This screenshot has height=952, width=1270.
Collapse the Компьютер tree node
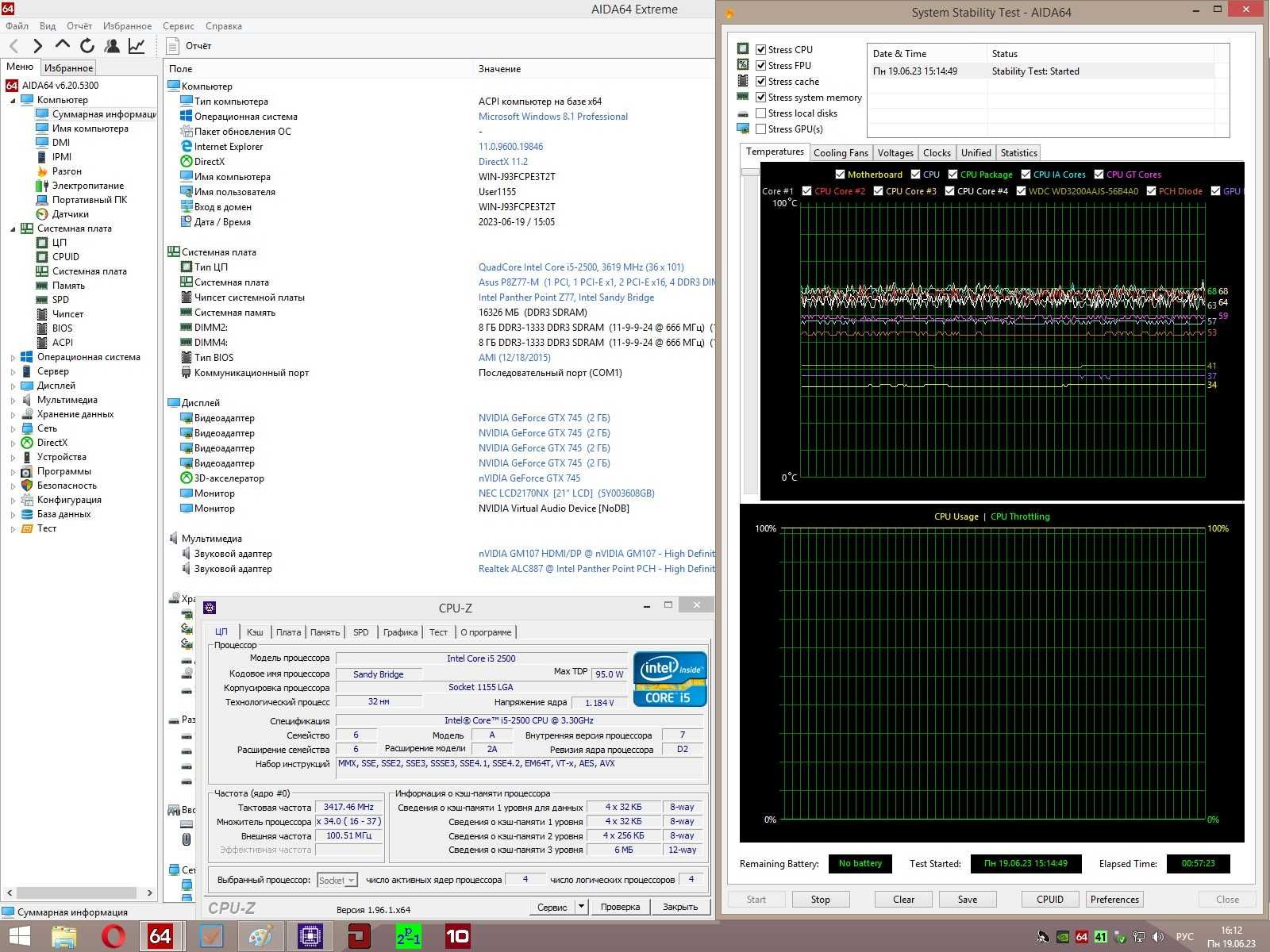pos(13,100)
